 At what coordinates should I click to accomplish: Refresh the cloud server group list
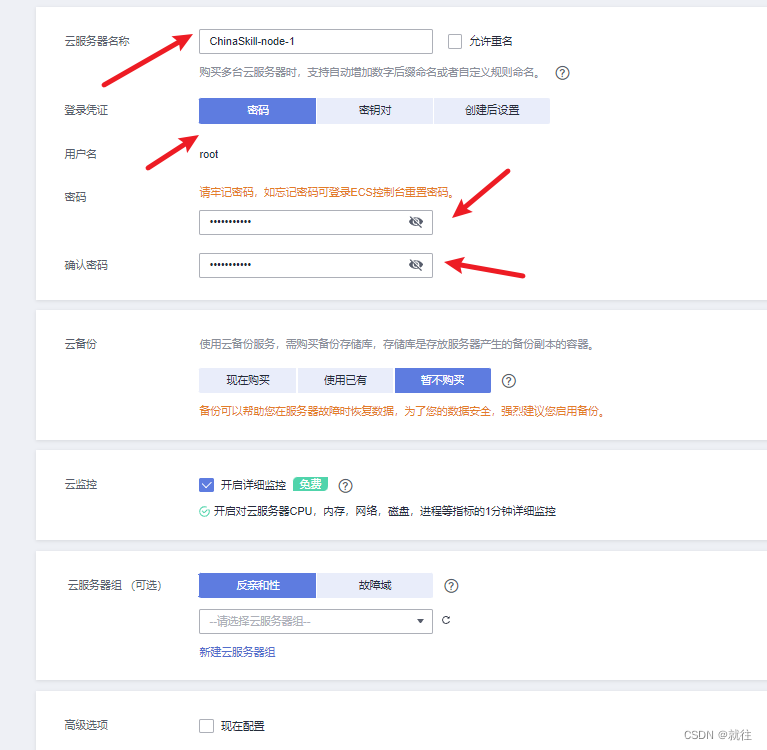tap(446, 620)
